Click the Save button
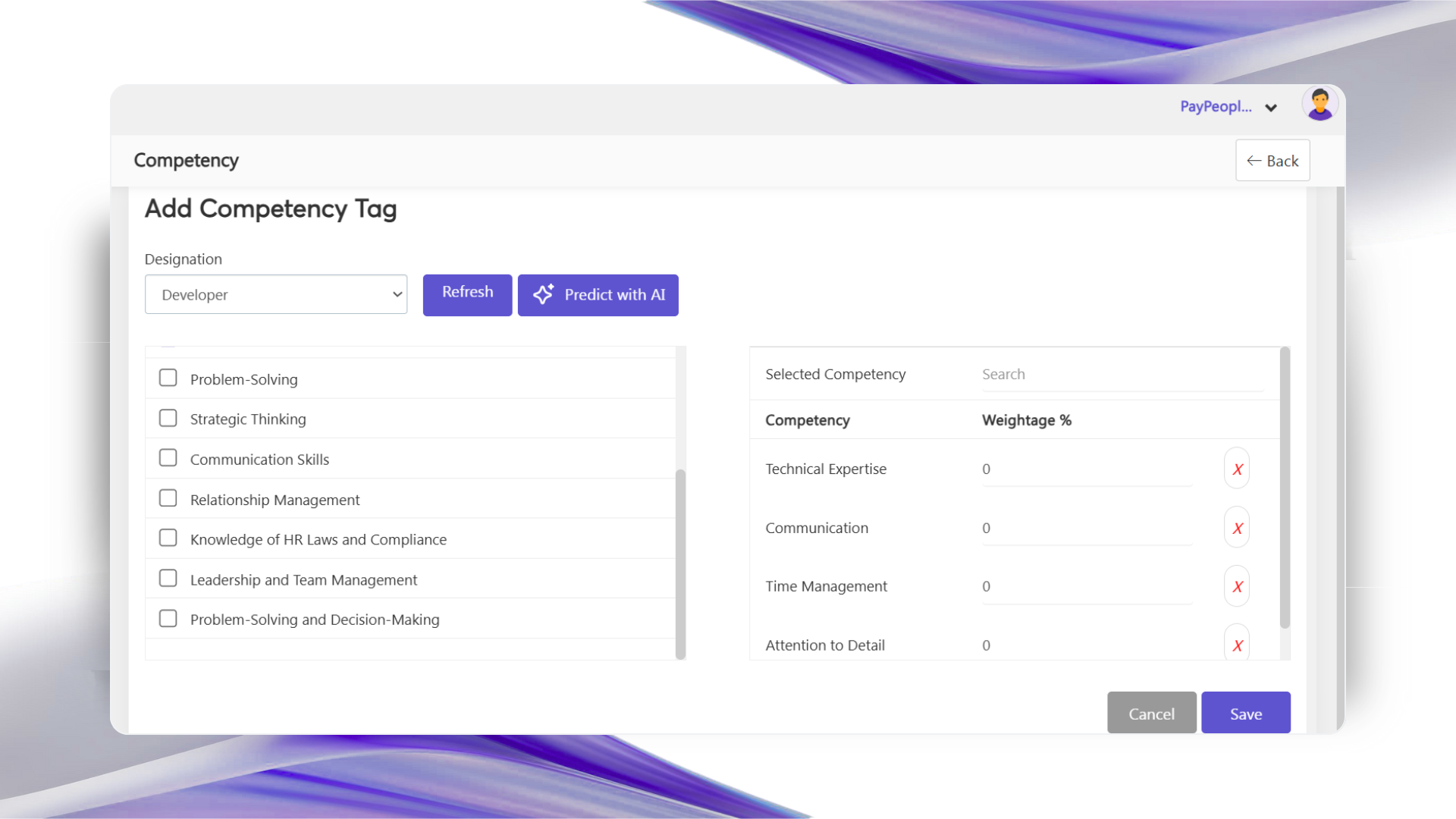This screenshot has width=1456, height=819. tap(1245, 713)
